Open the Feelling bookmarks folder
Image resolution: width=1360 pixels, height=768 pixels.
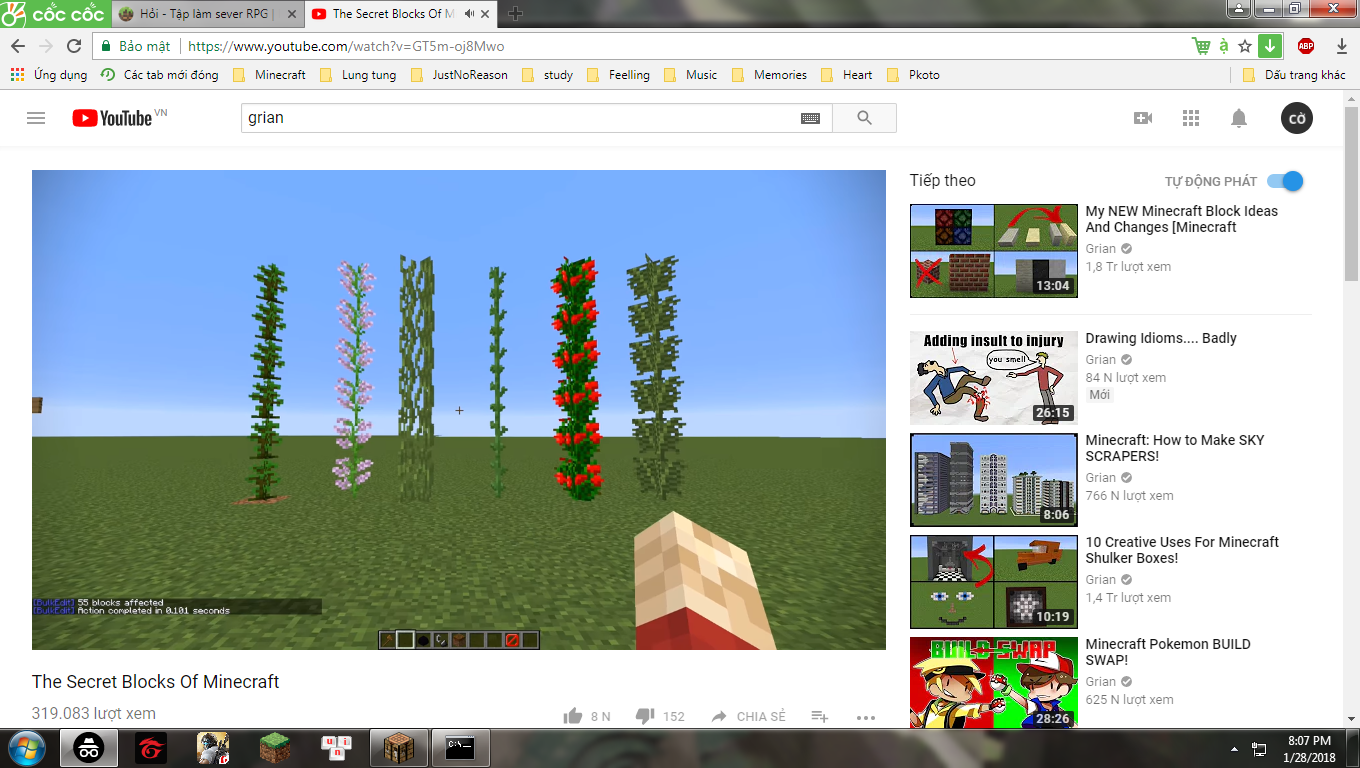(x=618, y=75)
